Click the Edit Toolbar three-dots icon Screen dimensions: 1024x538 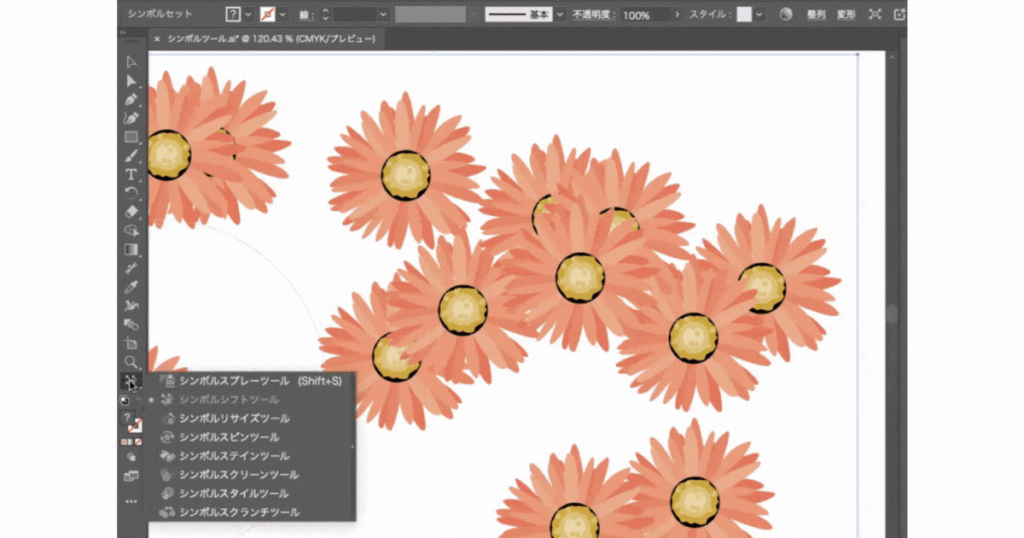pyautogui.click(x=131, y=501)
